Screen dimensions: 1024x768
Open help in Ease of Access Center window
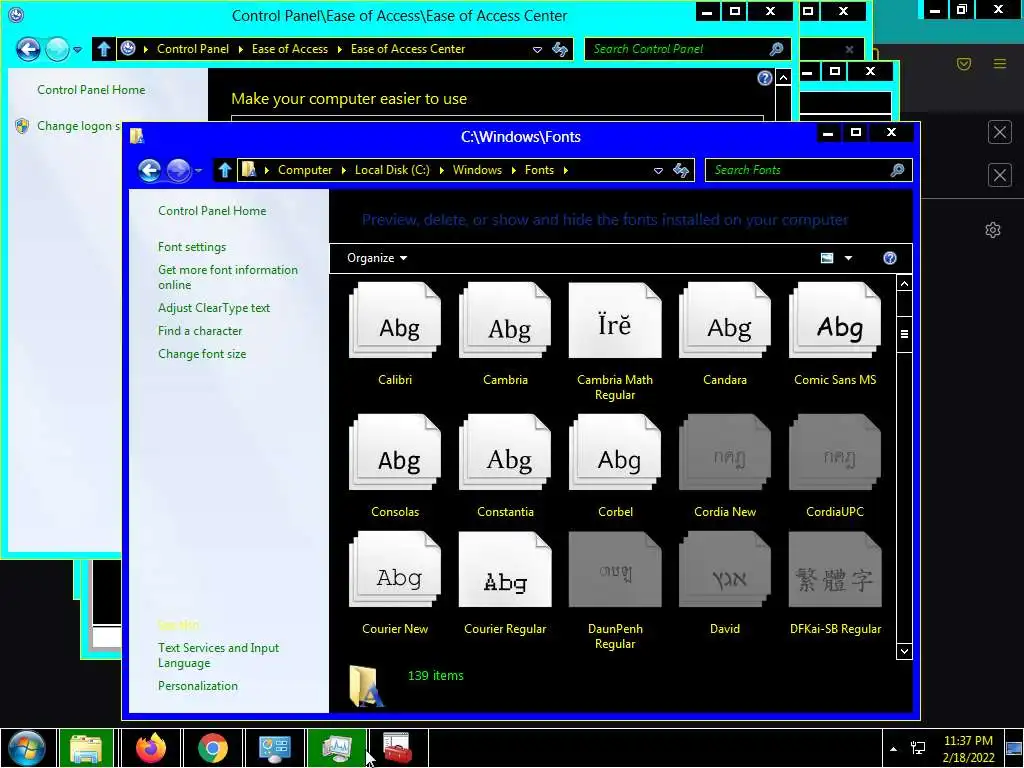(765, 78)
